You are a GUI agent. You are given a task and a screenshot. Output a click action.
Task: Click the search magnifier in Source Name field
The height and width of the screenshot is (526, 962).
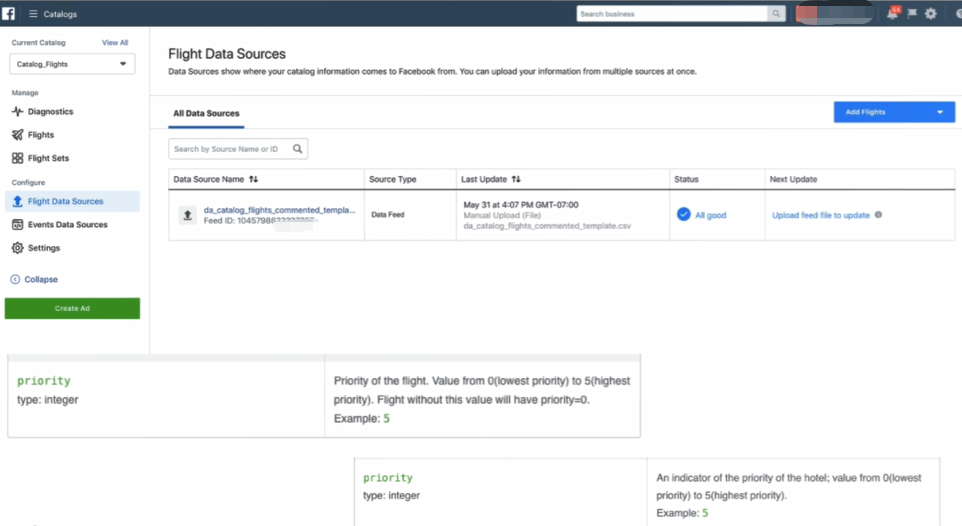pos(298,149)
